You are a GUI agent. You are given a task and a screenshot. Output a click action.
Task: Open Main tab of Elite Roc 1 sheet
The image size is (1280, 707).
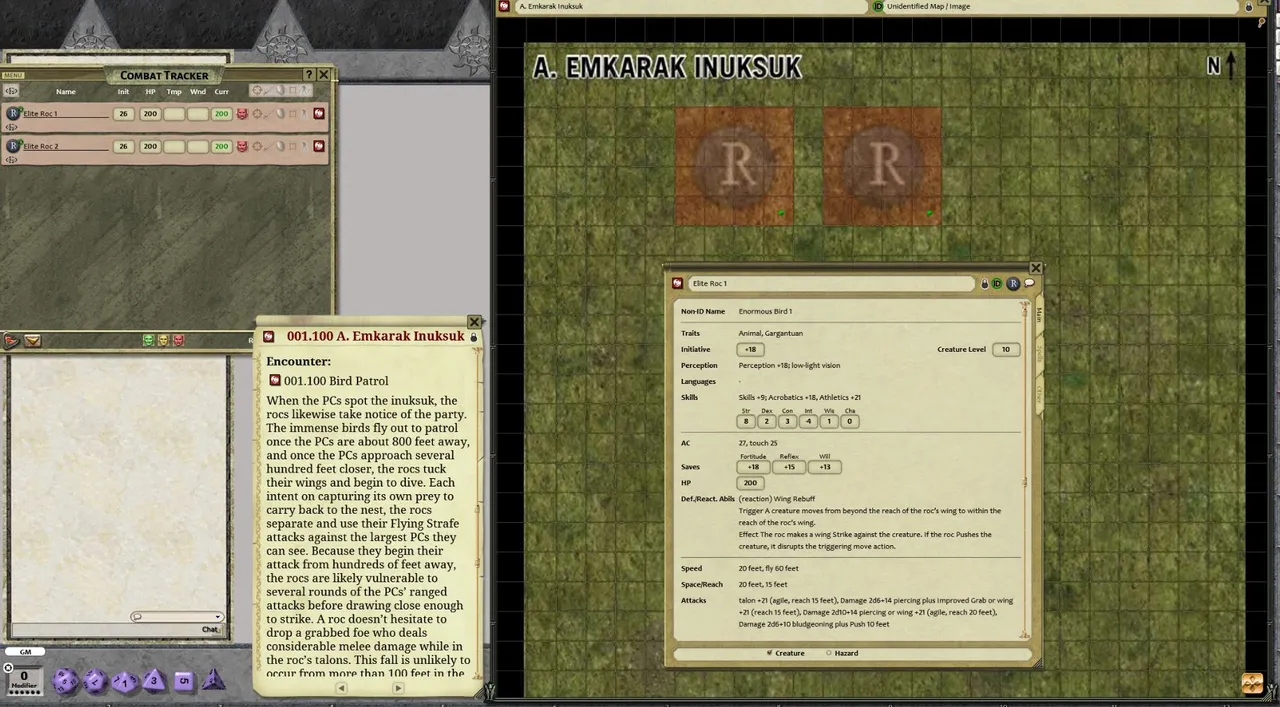coord(1039,313)
